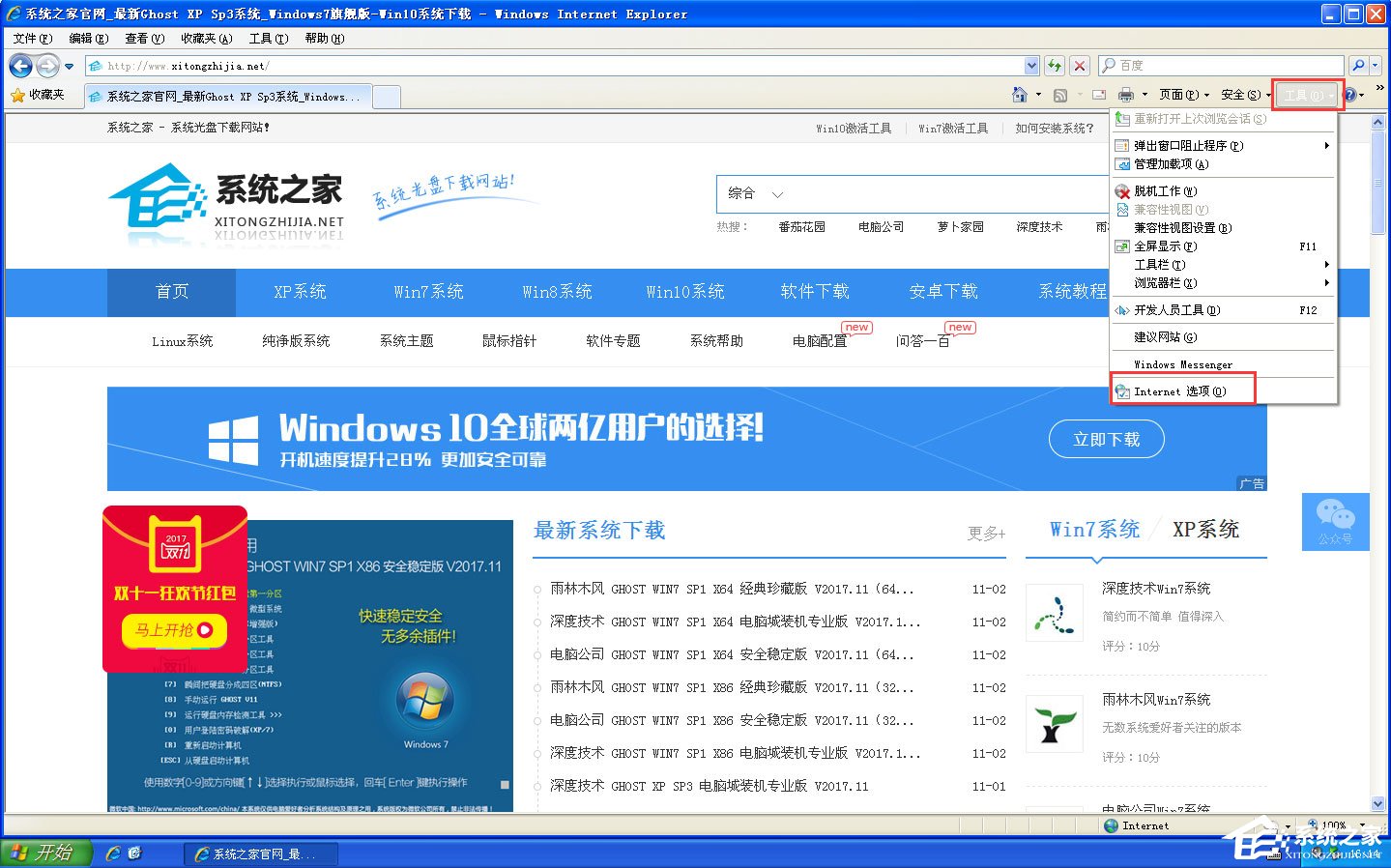Adjust the page zoom control at bottom right

coord(1334,825)
